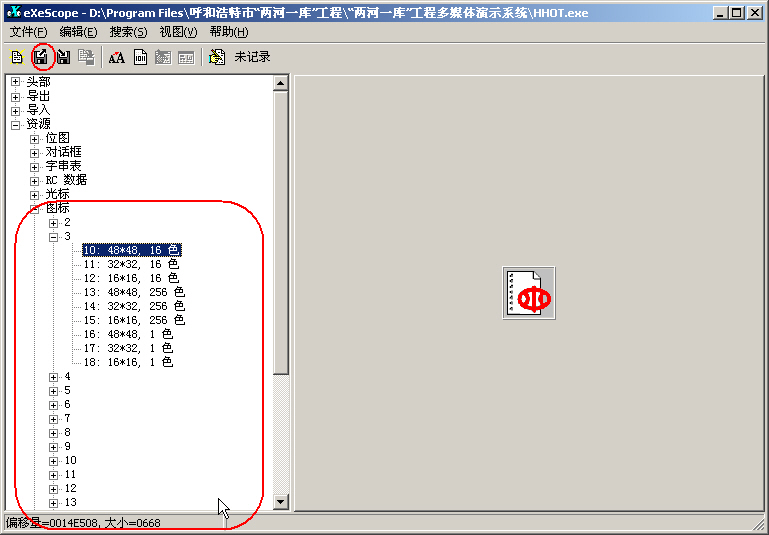Expand the 位图 resource node
The width and height of the screenshot is (769, 535).
(x=34, y=139)
